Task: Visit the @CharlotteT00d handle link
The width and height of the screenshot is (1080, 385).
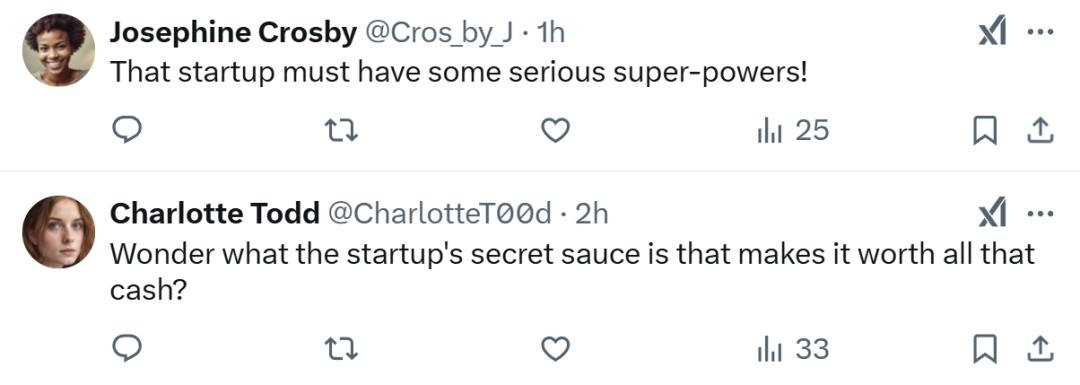Action: tap(438, 215)
